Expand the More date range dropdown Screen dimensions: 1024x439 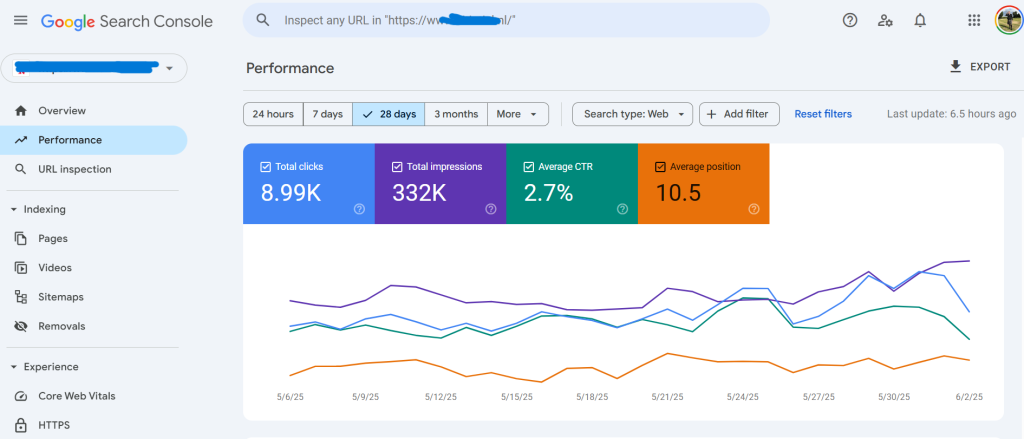pos(518,114)
